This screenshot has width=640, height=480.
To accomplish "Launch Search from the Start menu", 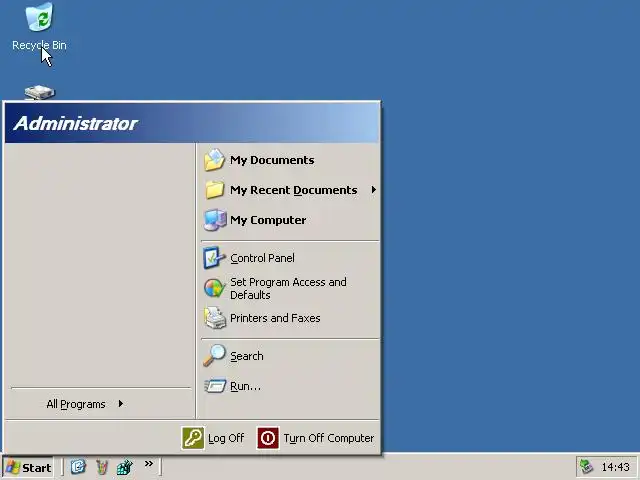I will coord(290,356).
